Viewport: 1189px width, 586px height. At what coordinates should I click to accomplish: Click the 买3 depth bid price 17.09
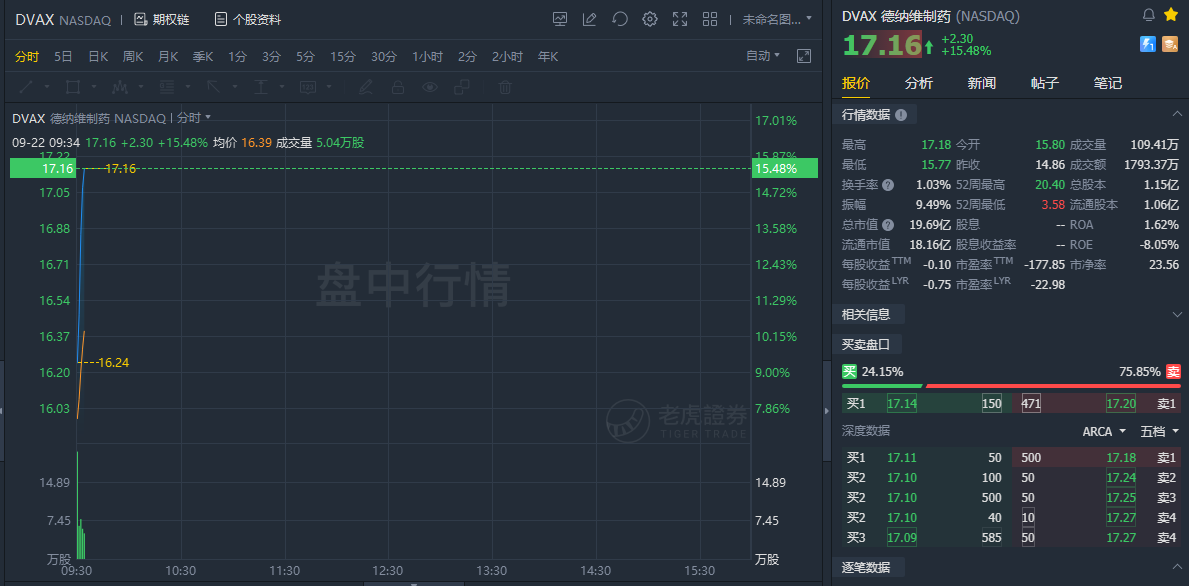click(x=902, y=537)
